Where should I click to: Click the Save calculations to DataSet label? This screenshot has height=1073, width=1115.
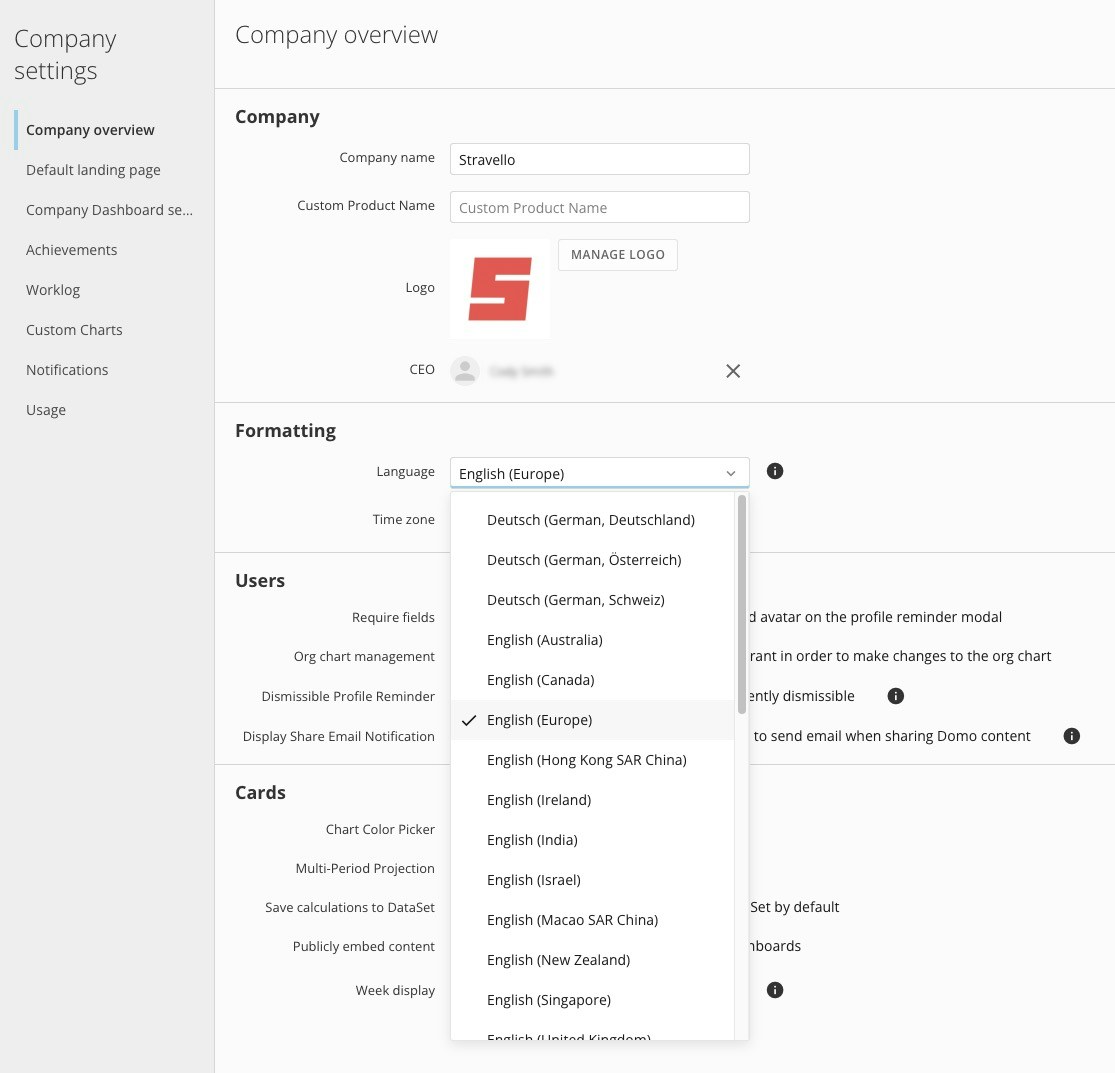[x=350, y=907]
